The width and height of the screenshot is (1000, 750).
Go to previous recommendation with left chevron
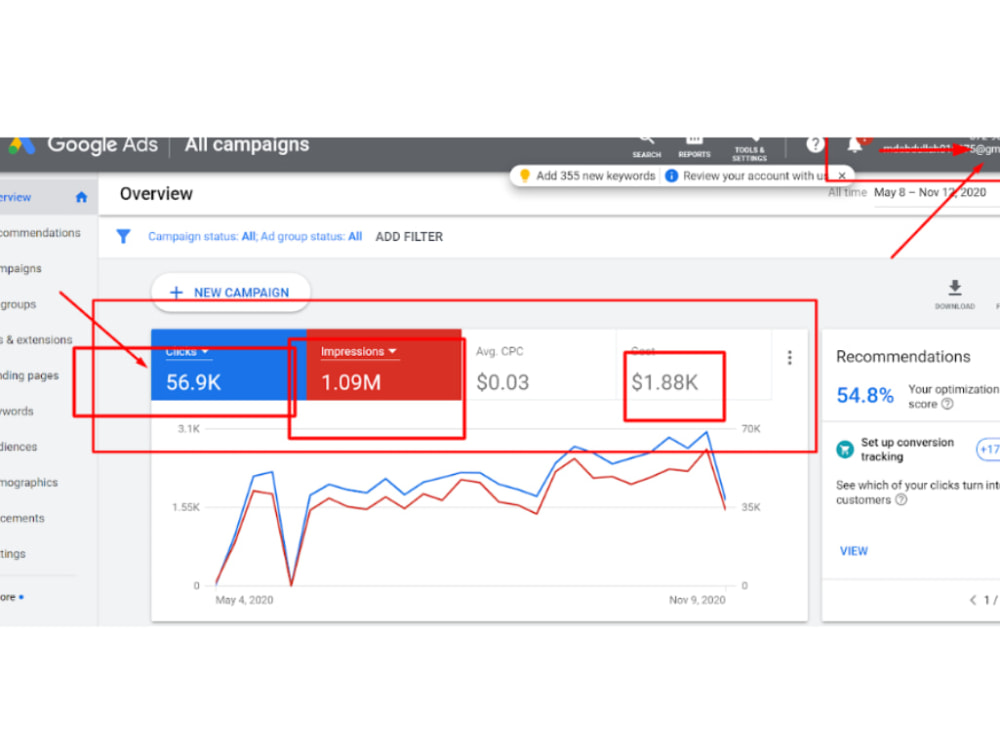coord(973,600)
